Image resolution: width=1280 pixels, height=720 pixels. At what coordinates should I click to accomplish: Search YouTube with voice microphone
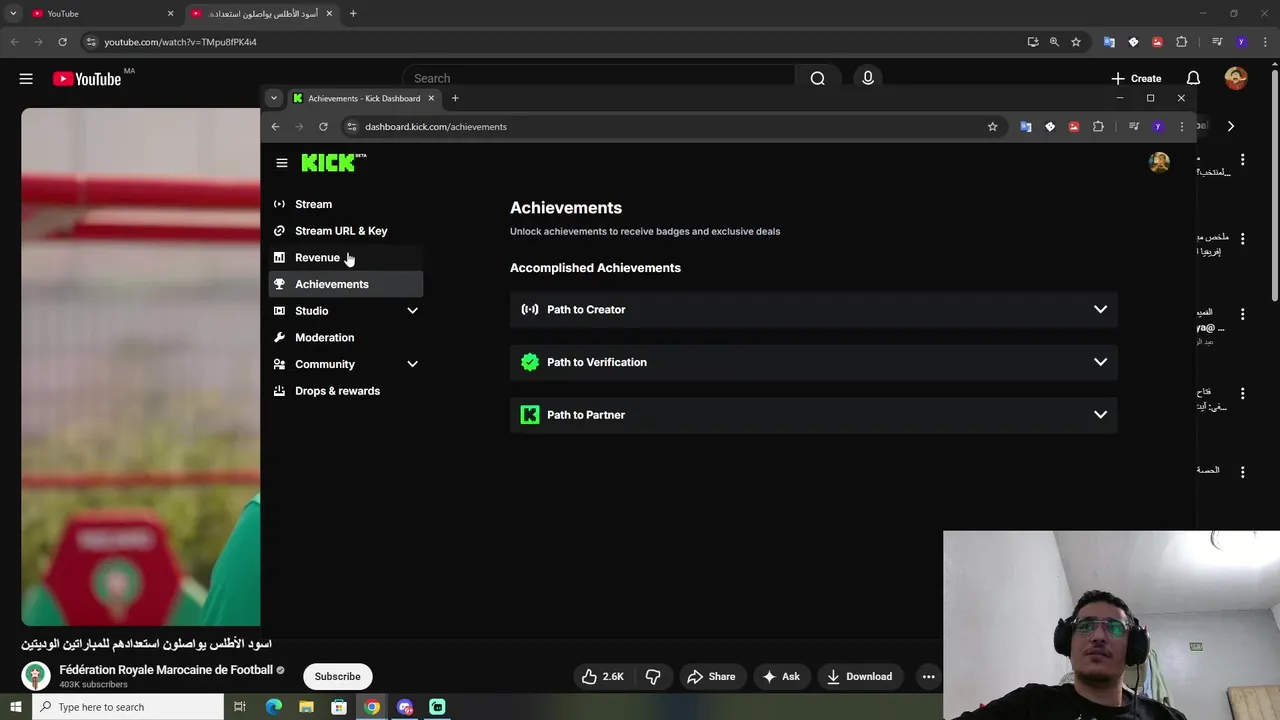(867, 79)
